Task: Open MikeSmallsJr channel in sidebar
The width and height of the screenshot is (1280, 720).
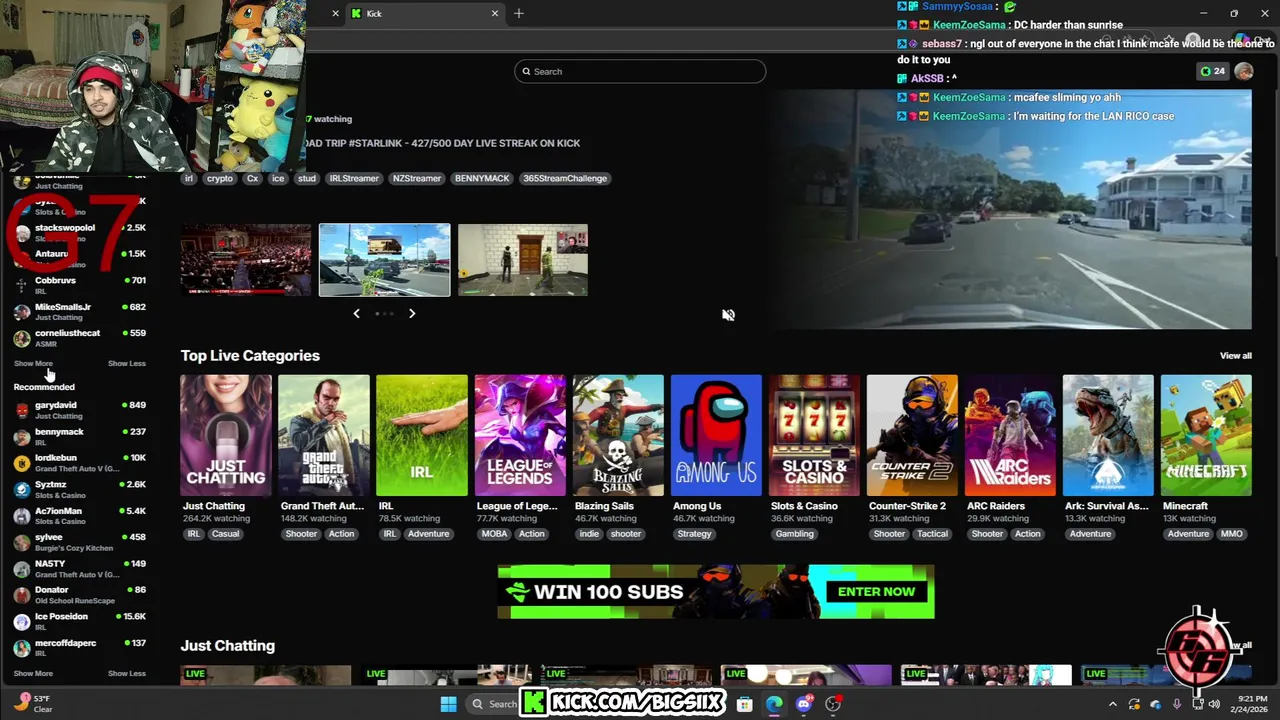Action: (80, 312)
